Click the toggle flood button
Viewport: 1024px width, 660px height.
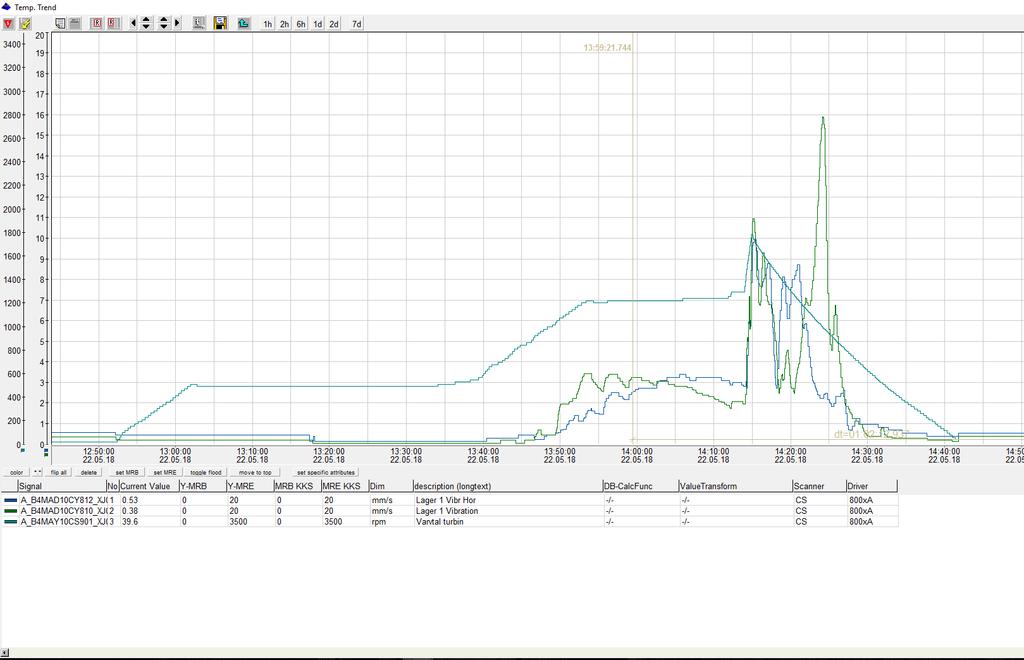tap(206, 472)
